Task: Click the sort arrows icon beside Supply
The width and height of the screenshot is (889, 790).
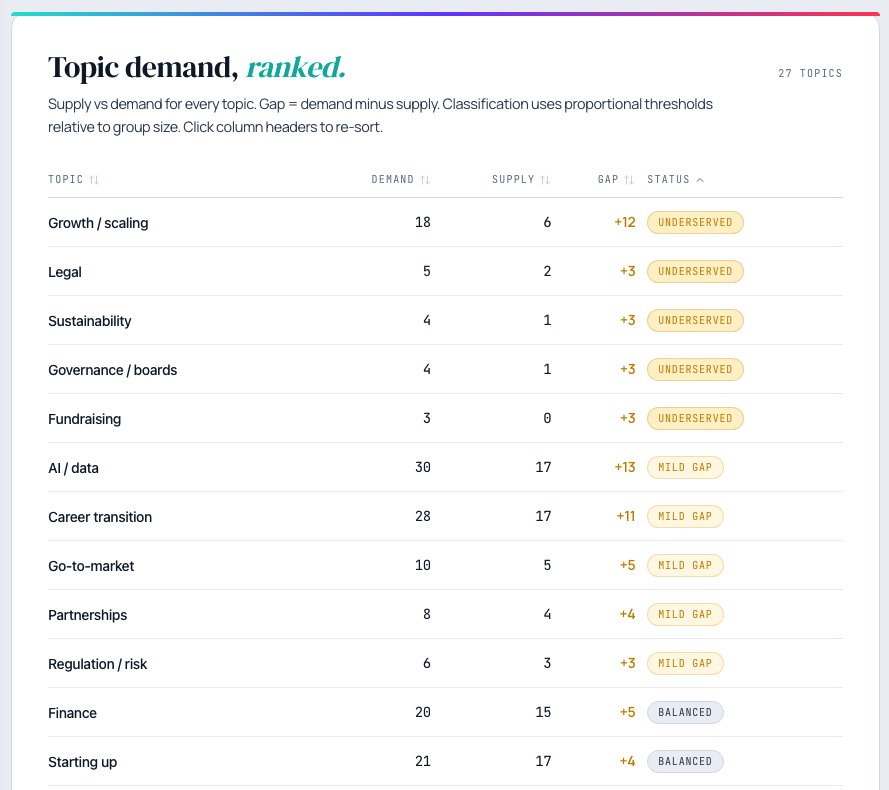Action: click(x=545, y=180)
